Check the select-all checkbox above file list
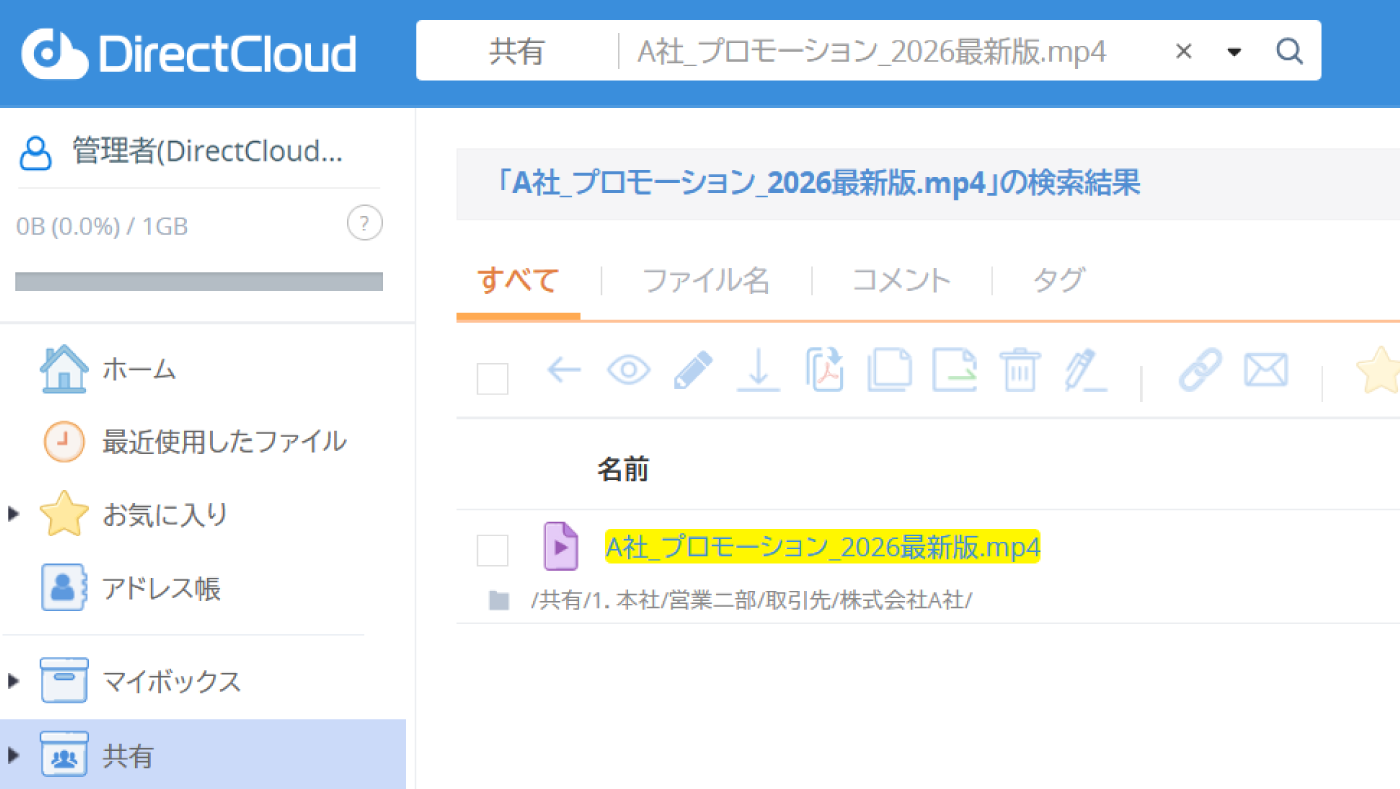Image resolution: width=1400 pixels, height=789 pixels. [492, 379]
